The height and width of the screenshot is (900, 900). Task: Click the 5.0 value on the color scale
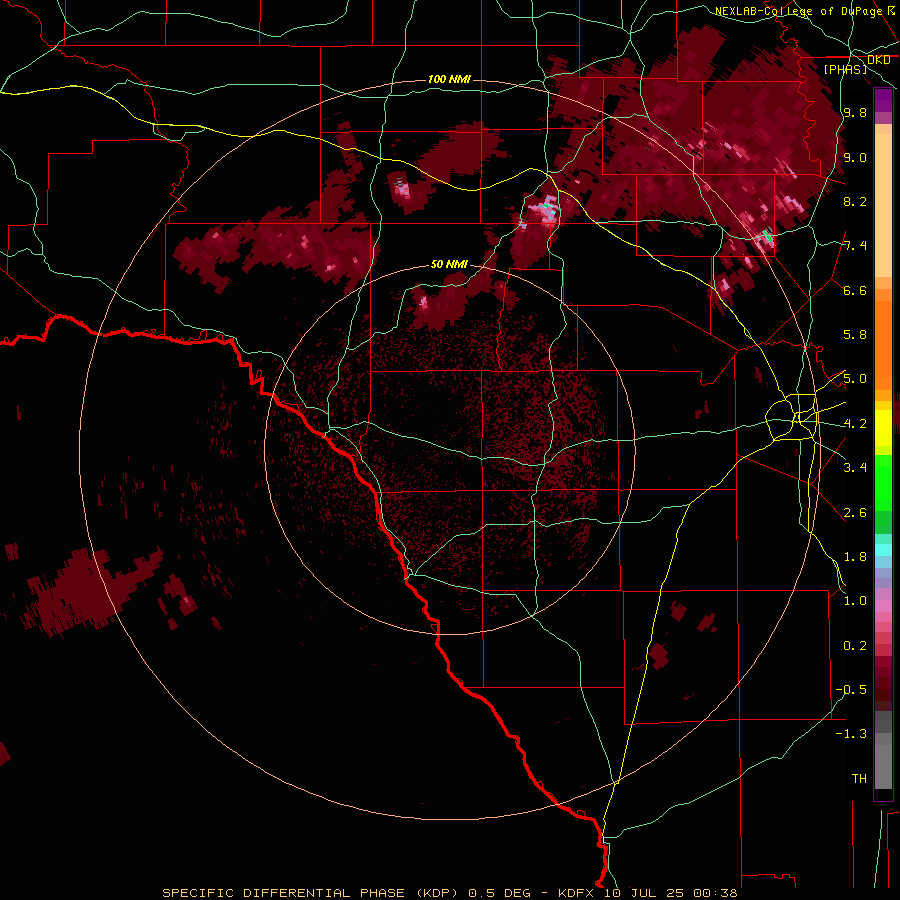[855, 379]
